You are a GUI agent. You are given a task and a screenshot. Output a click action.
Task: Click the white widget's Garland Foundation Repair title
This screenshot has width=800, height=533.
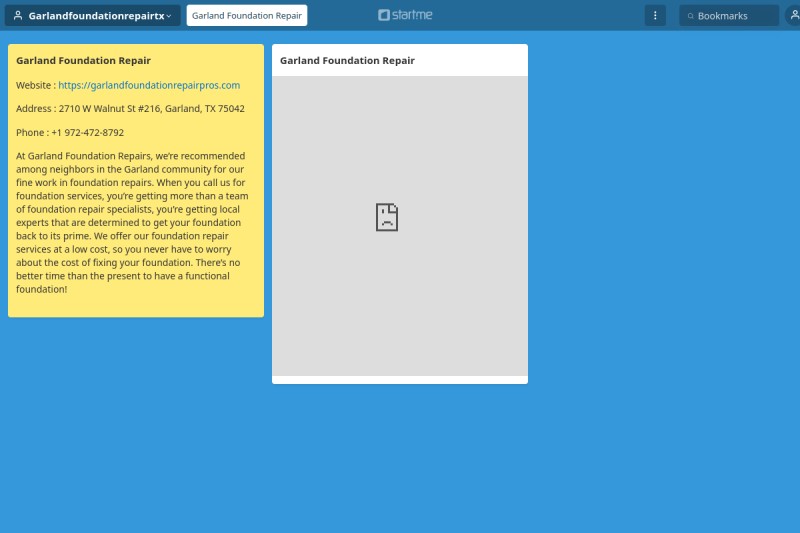coord(347,61)
